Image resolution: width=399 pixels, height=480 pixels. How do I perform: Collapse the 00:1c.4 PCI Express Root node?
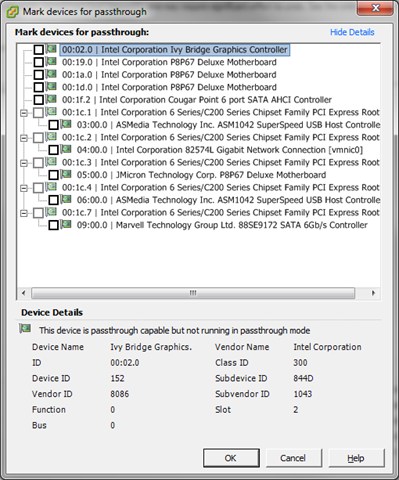pyautogui.click(x=24, y=188)
